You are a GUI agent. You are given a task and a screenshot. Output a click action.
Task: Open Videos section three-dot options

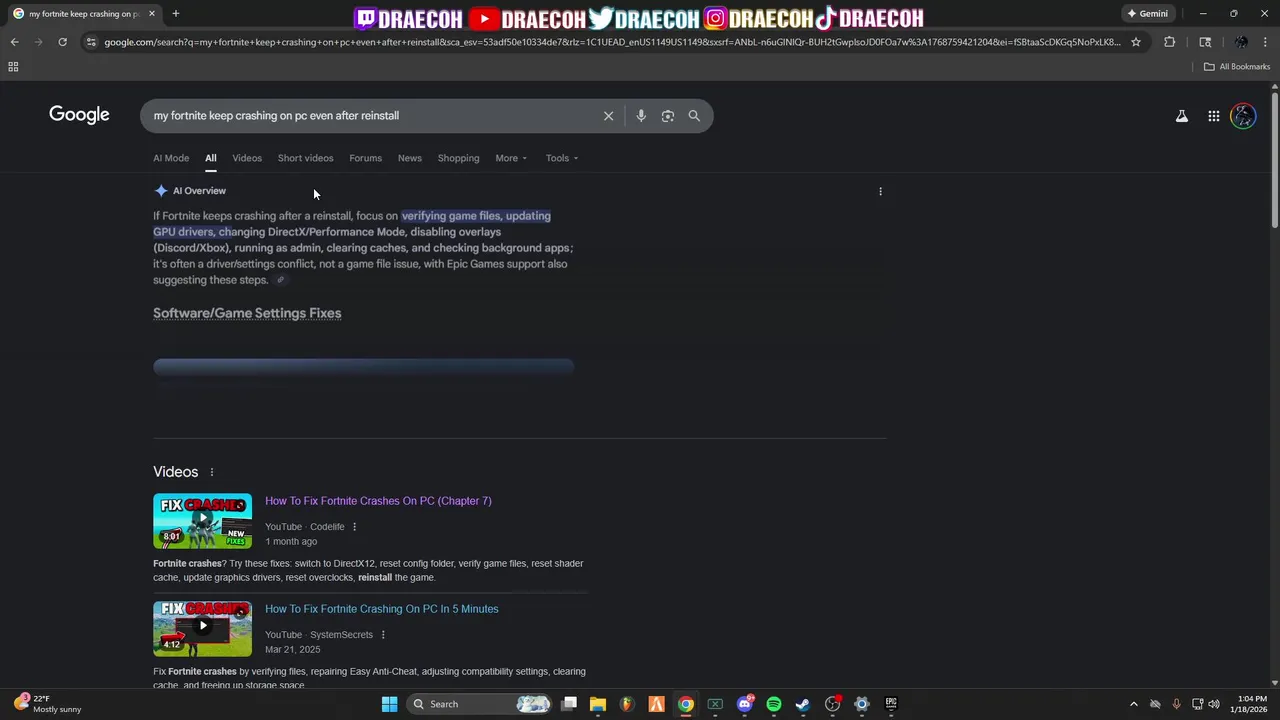[211, 472]
